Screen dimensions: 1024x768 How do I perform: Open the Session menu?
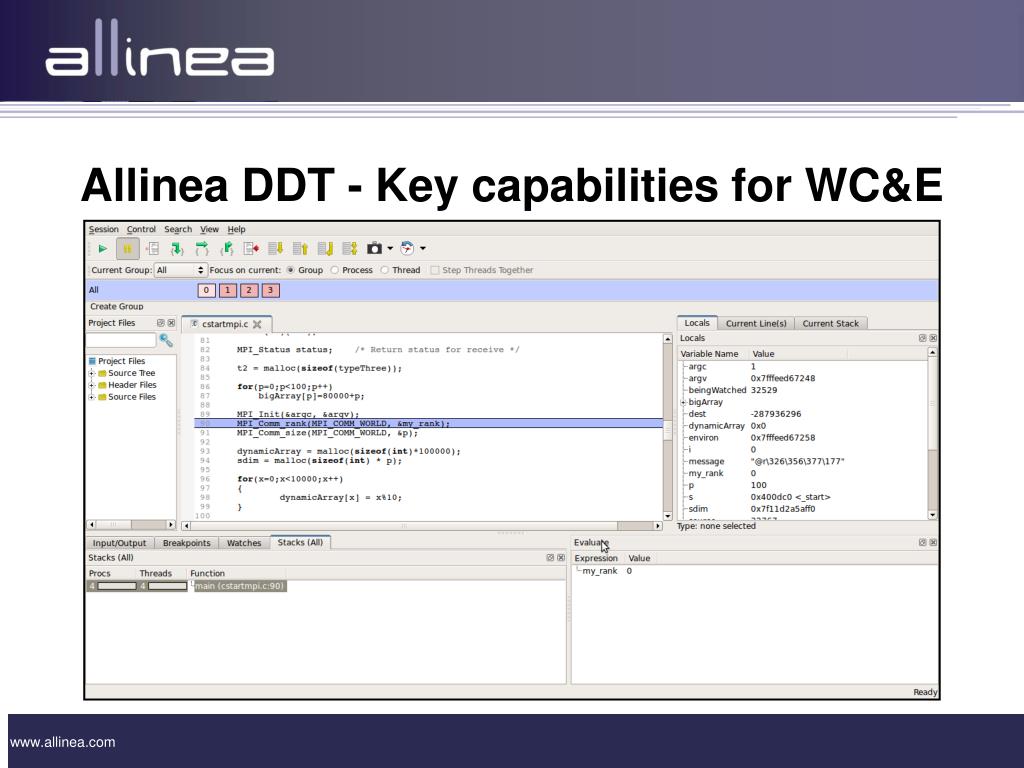click(104, 229)
